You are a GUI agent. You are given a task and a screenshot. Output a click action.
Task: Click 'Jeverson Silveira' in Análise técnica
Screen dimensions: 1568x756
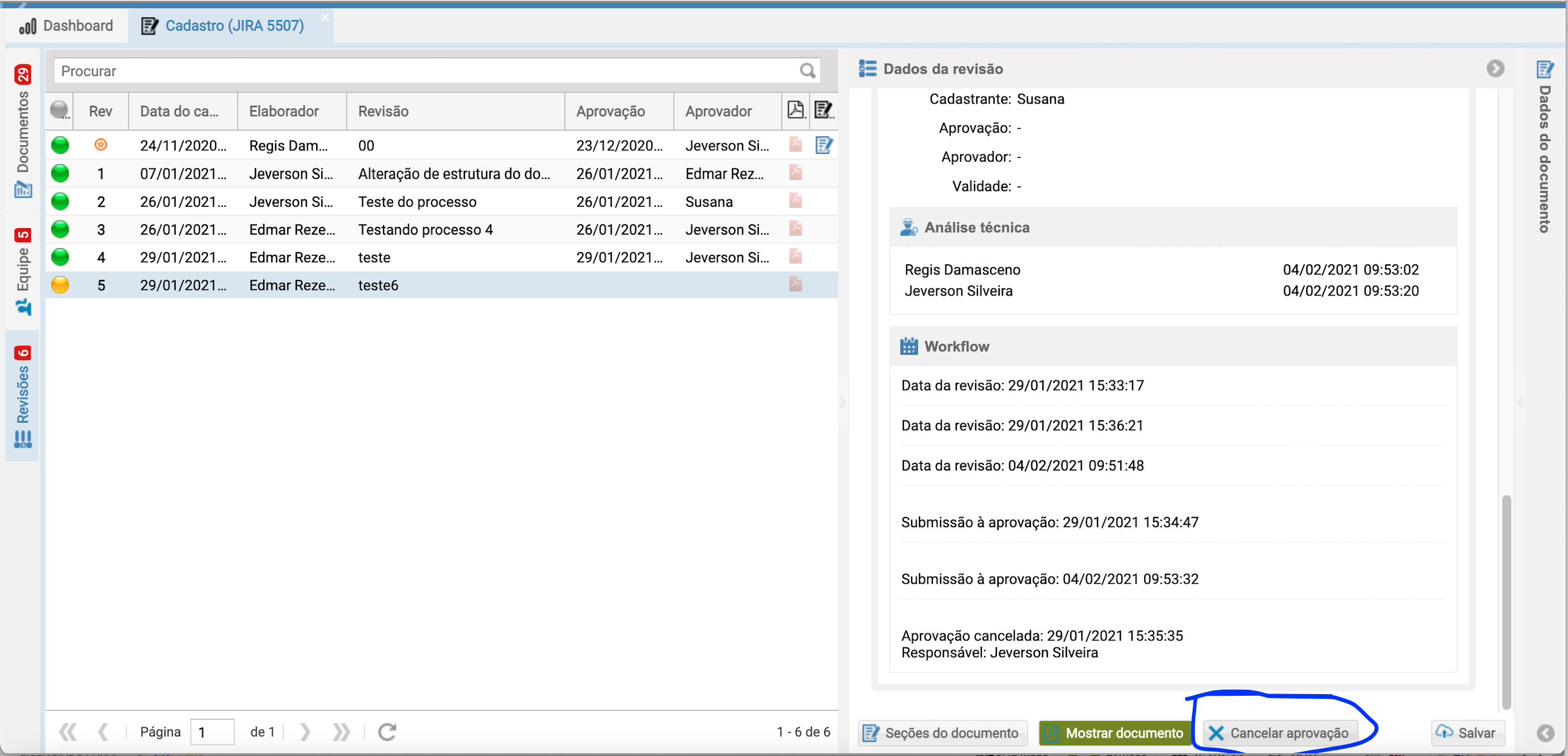tap(958, 291)
